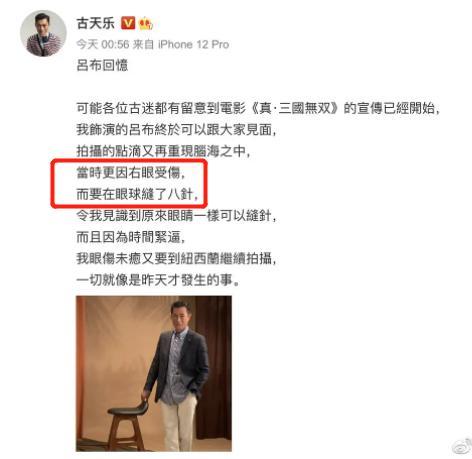Screen dimensions: 472x459
Task: Click the 《真·三國無双》 movie title text
Action: point(294,108)
